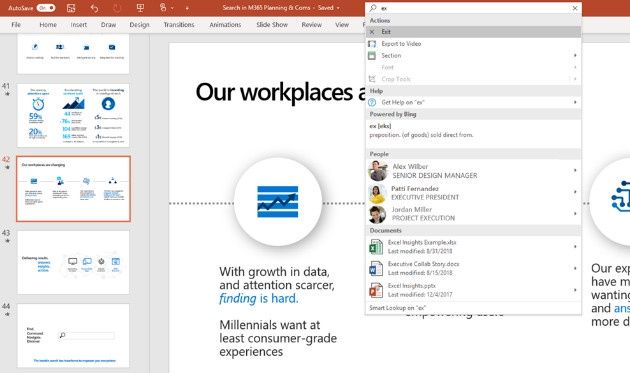The width and height of the screenshot is (630, 373).
Task: Click the search magnifier icon
Action: pos(373,8)
